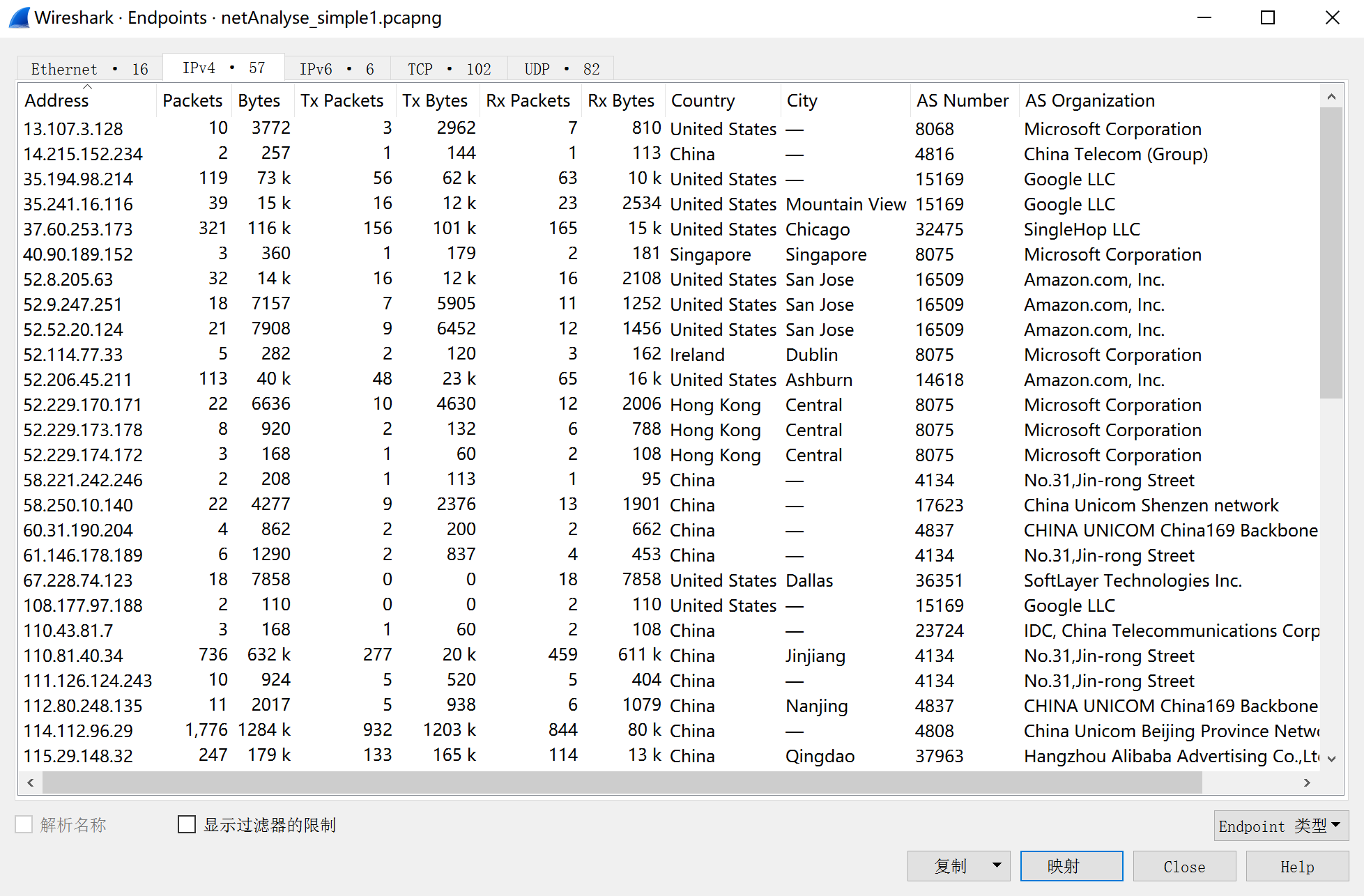The width and height of the screenshot is (1364, 896).
Task: Click the Mountain View city cell
Action: [846, 204]
